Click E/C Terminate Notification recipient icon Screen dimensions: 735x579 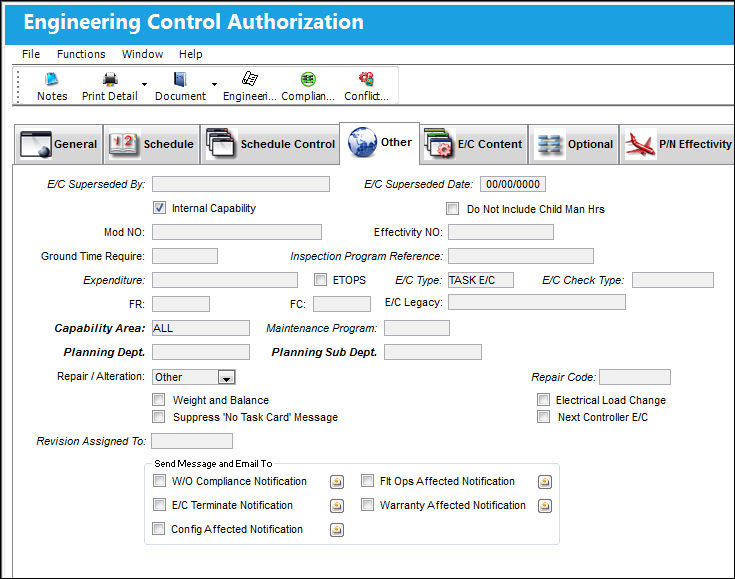(337, 506)
